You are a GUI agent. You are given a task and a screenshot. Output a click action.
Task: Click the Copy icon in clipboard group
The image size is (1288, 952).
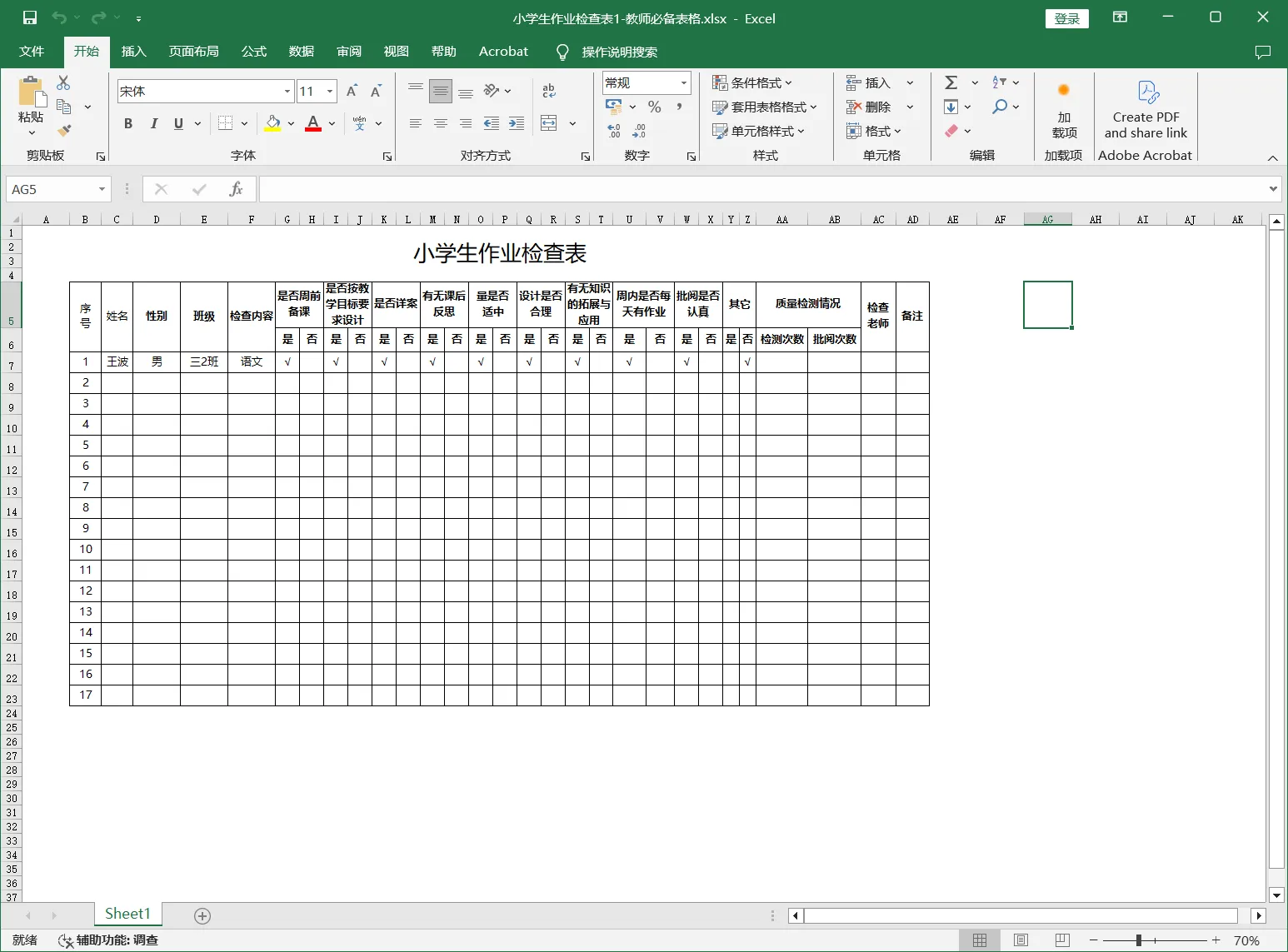coord(63,107)
